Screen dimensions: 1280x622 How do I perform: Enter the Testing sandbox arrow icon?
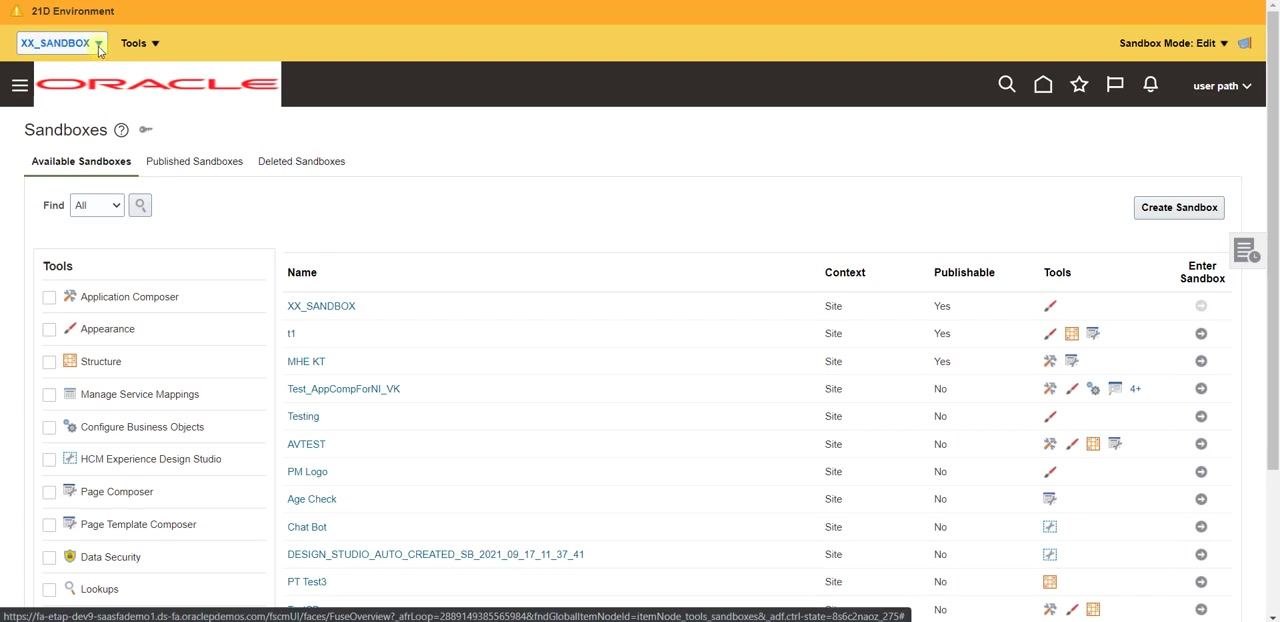(x=1201, y=417)
